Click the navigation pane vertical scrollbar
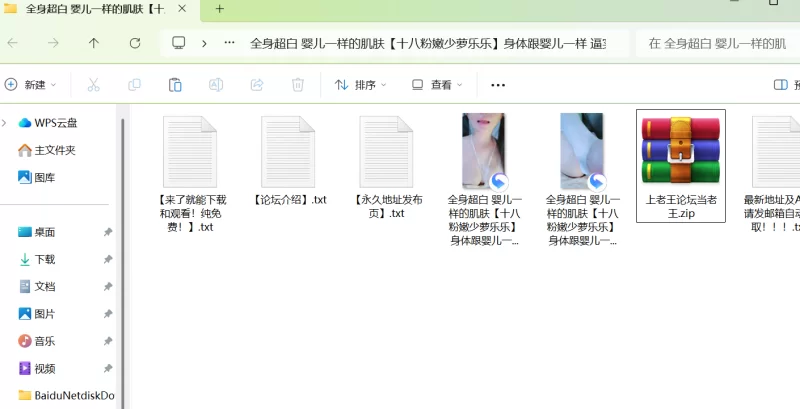This screenshot has width=800, height=409. click(x=122, y=263)
